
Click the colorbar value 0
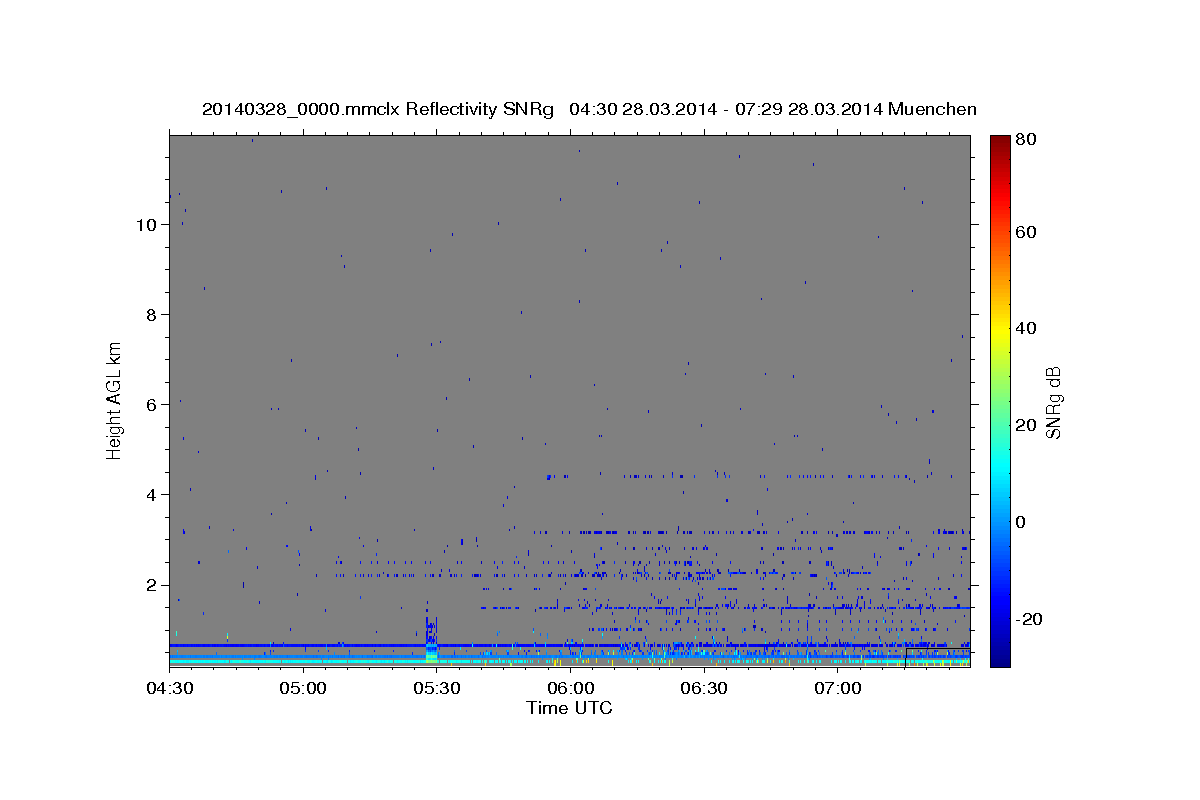point(1021,522)
